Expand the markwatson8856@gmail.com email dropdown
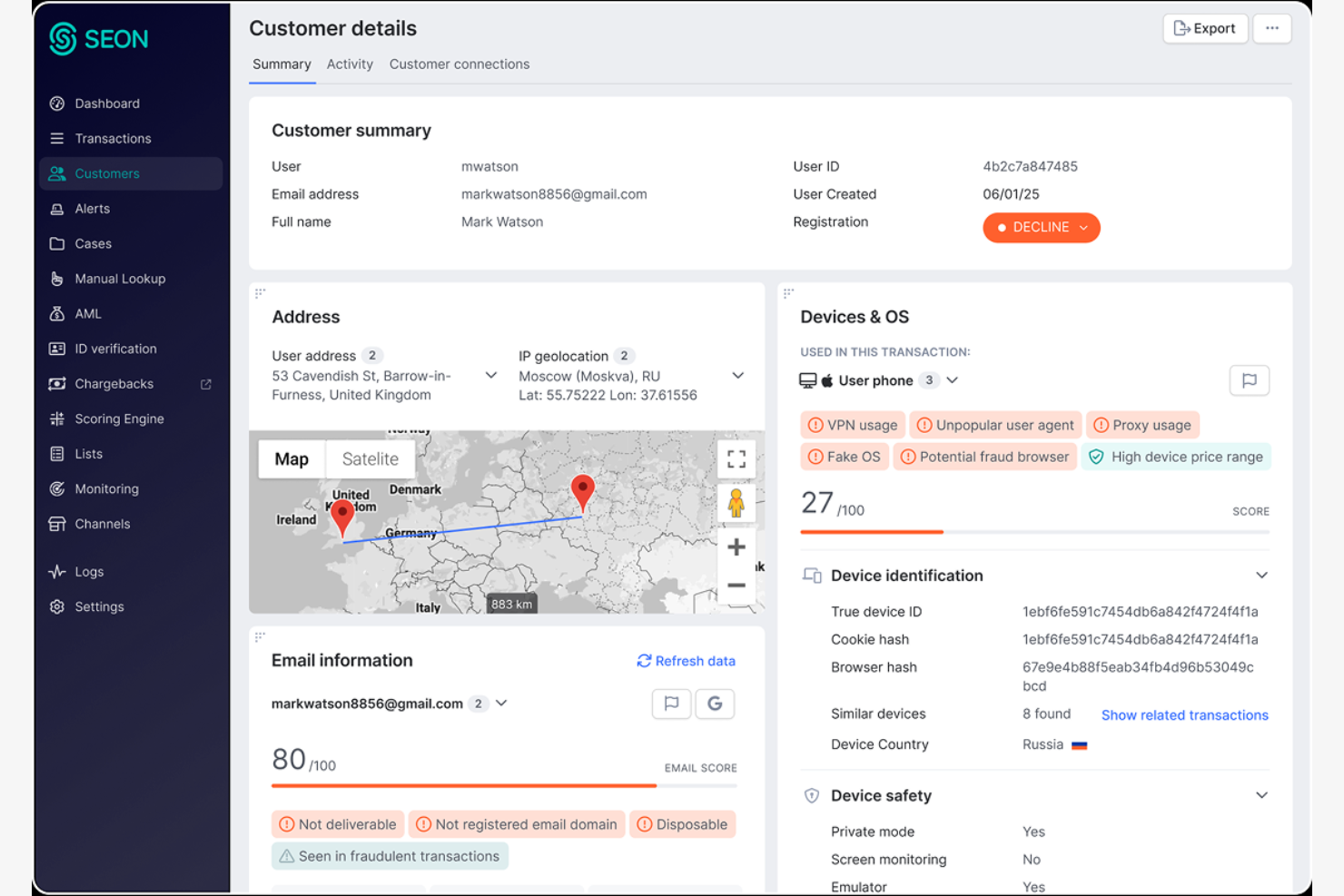Screen dimensions: 1344x896 (x=501, y=704)
